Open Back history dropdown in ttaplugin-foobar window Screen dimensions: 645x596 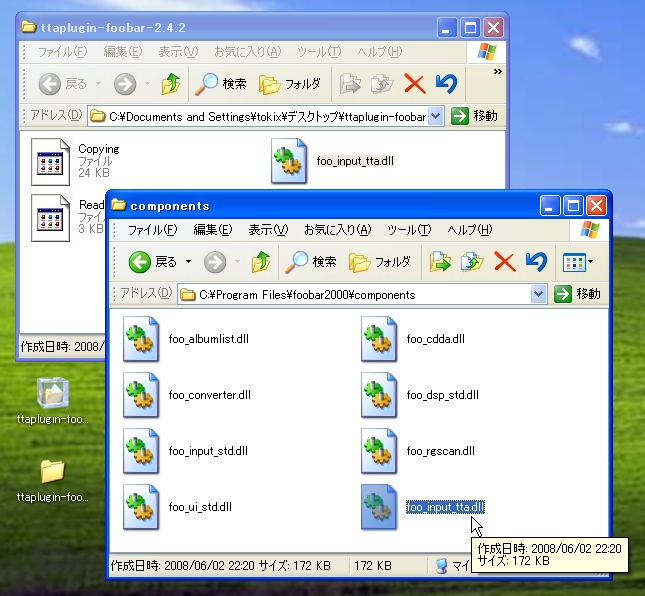98,84
